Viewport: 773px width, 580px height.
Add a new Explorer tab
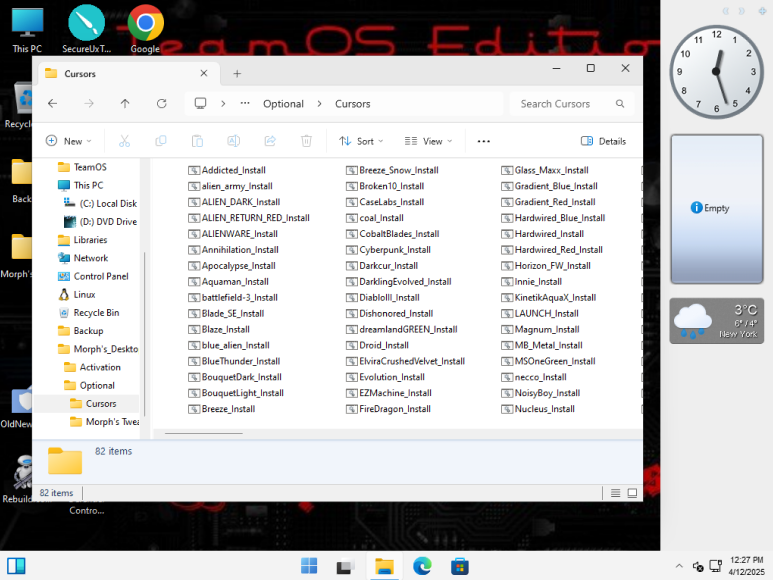(237, 73)
